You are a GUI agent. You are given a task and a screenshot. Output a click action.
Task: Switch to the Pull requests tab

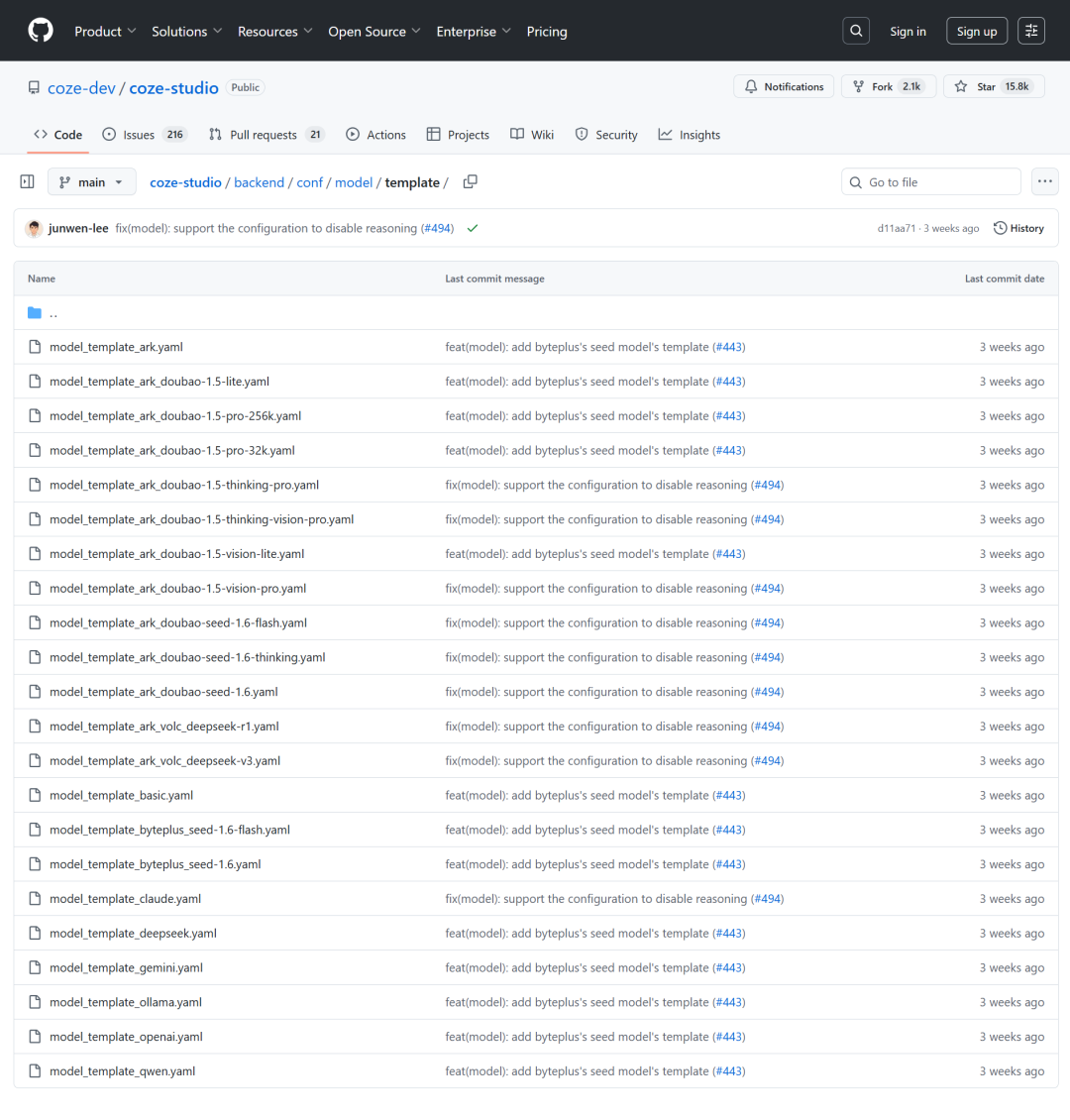(267, 134)
